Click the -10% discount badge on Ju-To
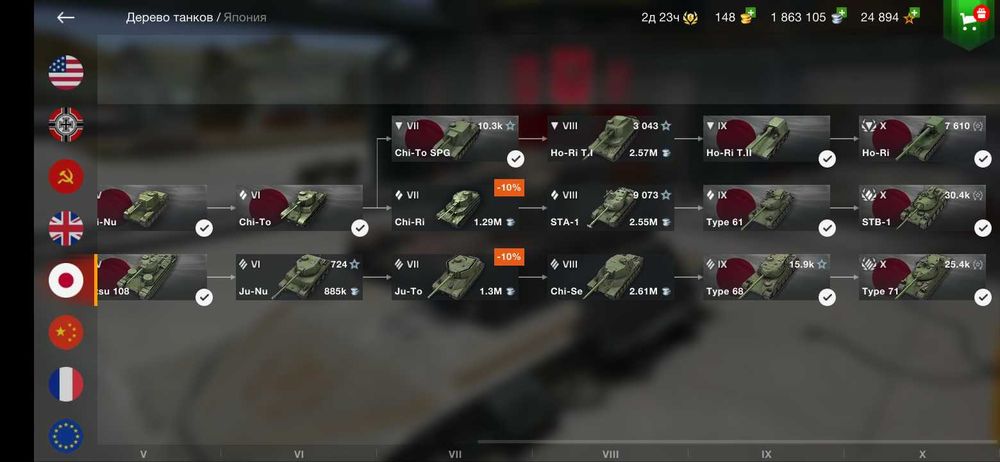This screenshot has width=1000, height=462. pos(509,257)
